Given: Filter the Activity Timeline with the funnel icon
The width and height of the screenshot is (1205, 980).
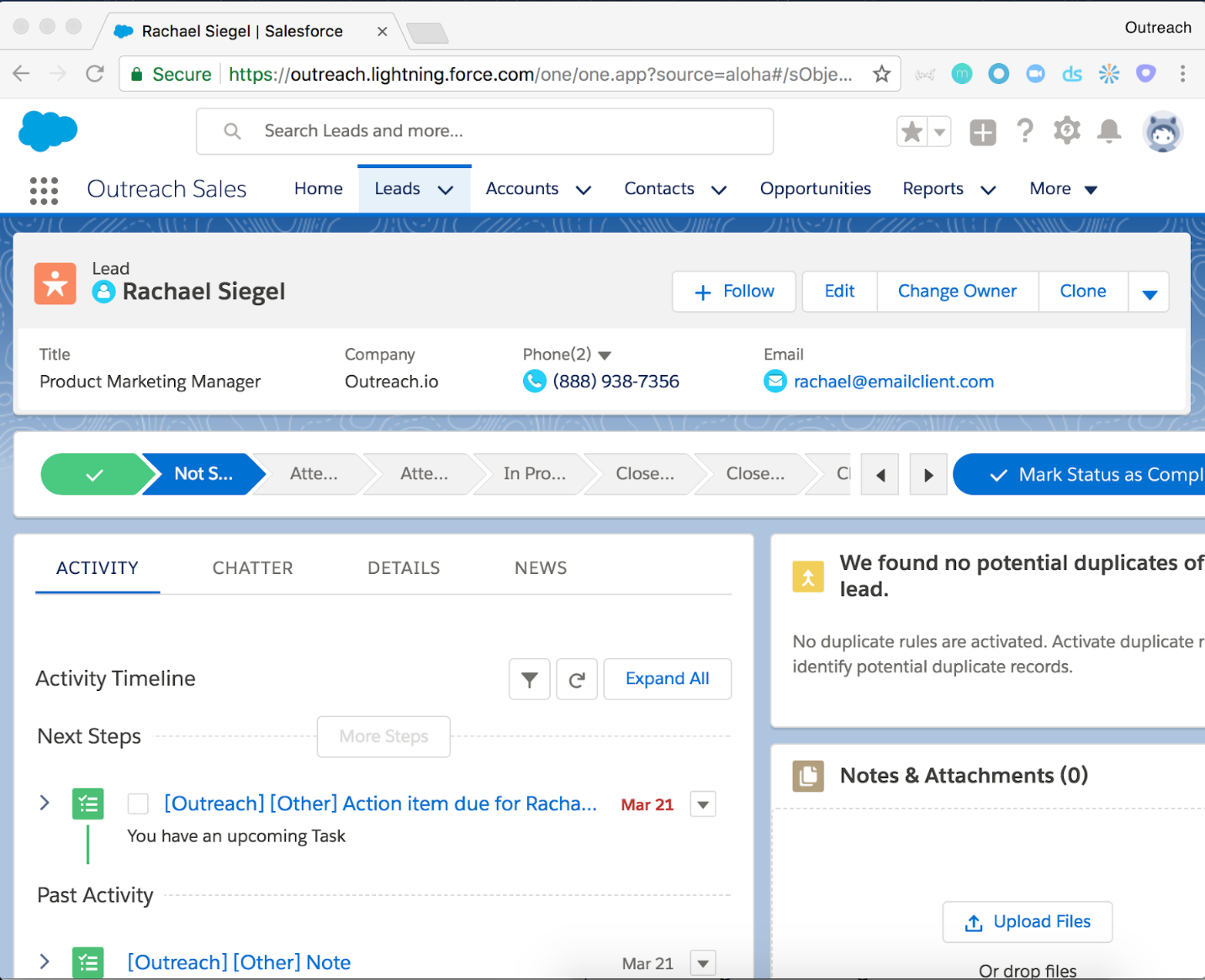Looking at the screenshot, I should tap(530, 679).
